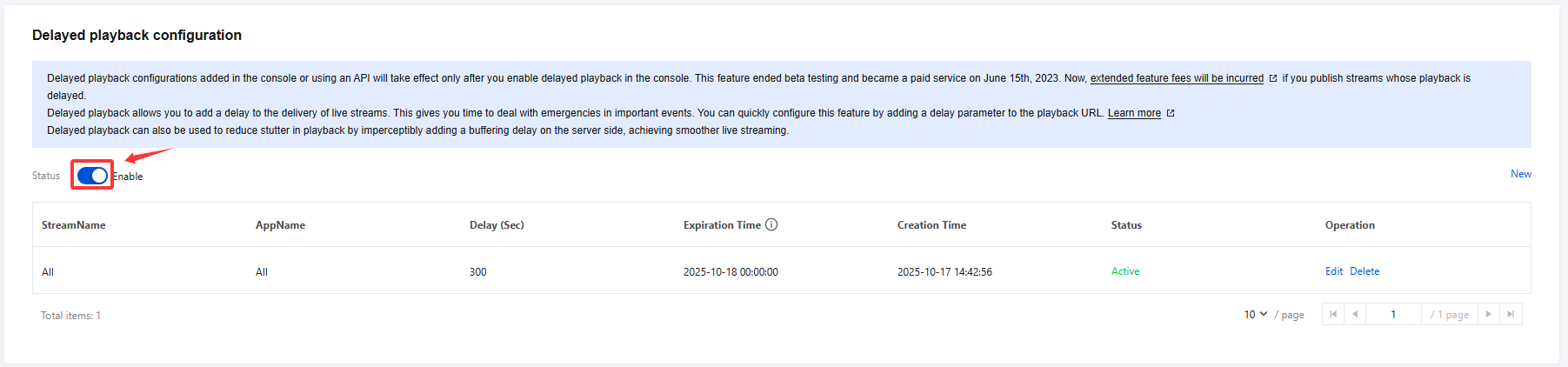The image size is (1568, 367).
Task: Click the StreamName column header
Action: (74, 225)
